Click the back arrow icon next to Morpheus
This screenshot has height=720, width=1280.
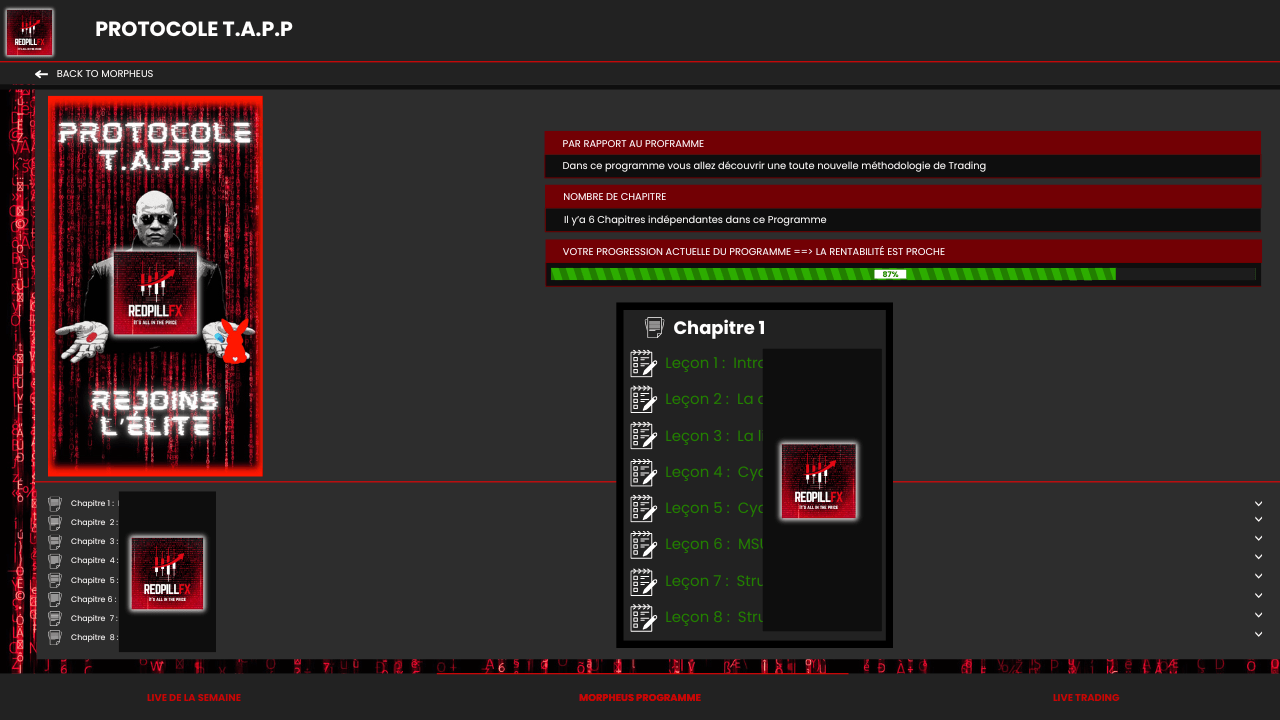click(x=41, y=74)
